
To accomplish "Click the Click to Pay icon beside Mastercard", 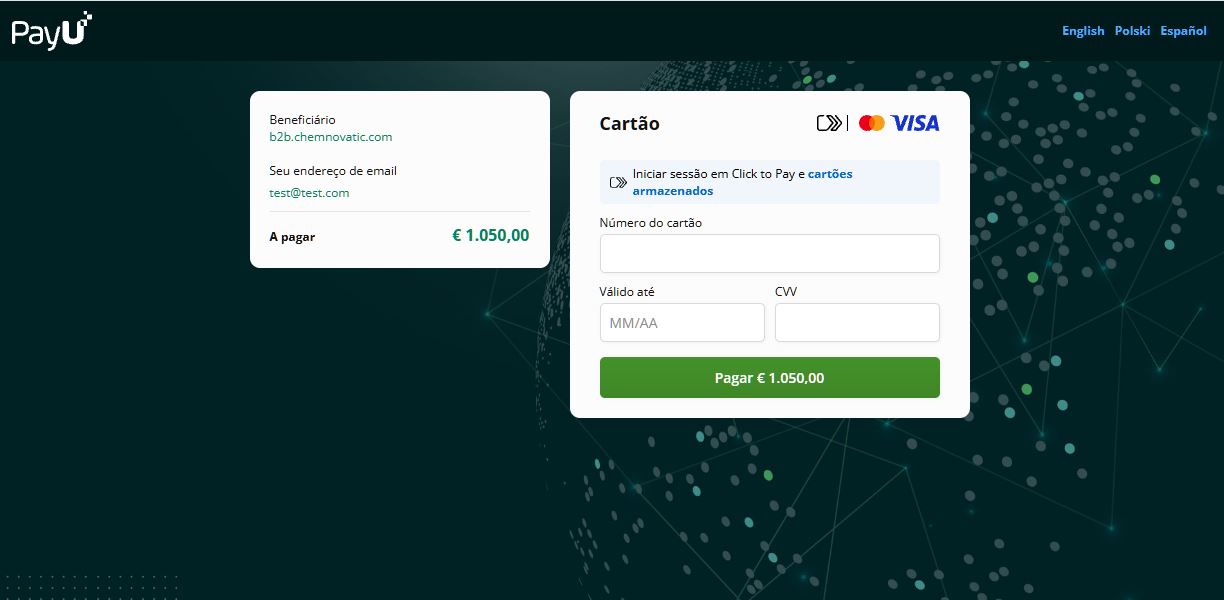I will click(x=829, y=123).
